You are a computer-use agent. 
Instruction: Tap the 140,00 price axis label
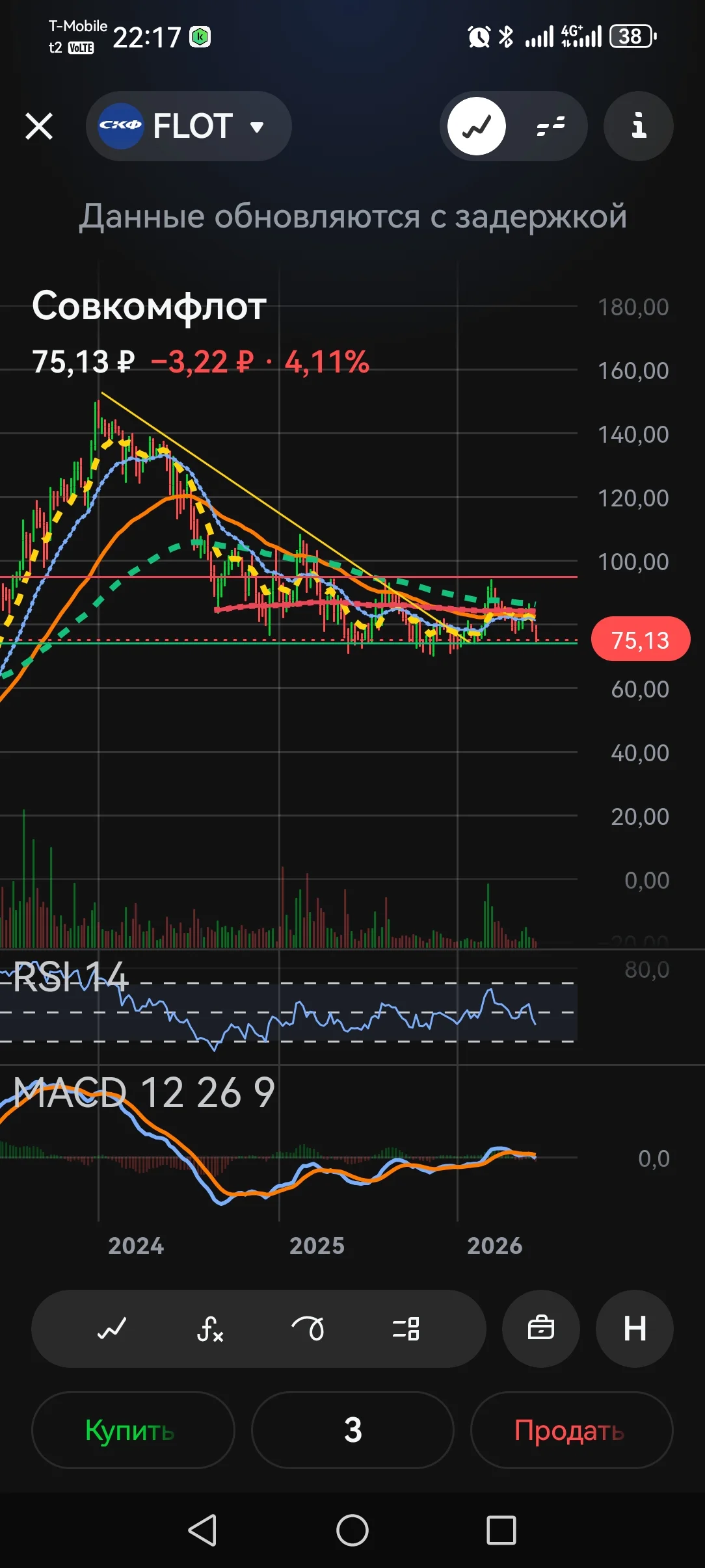(633, 434)
